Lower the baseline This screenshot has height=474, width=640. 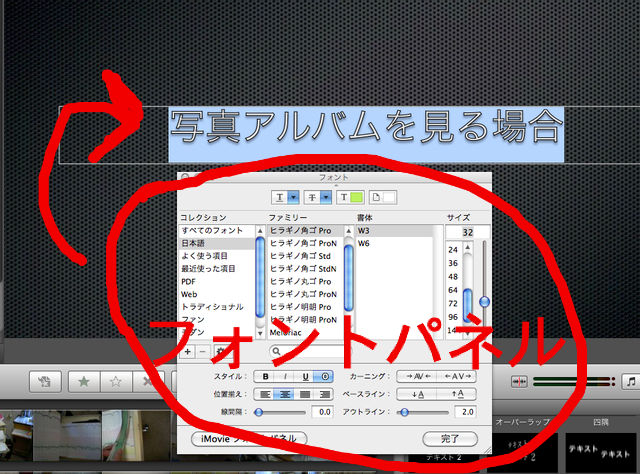tap(418, 394)
